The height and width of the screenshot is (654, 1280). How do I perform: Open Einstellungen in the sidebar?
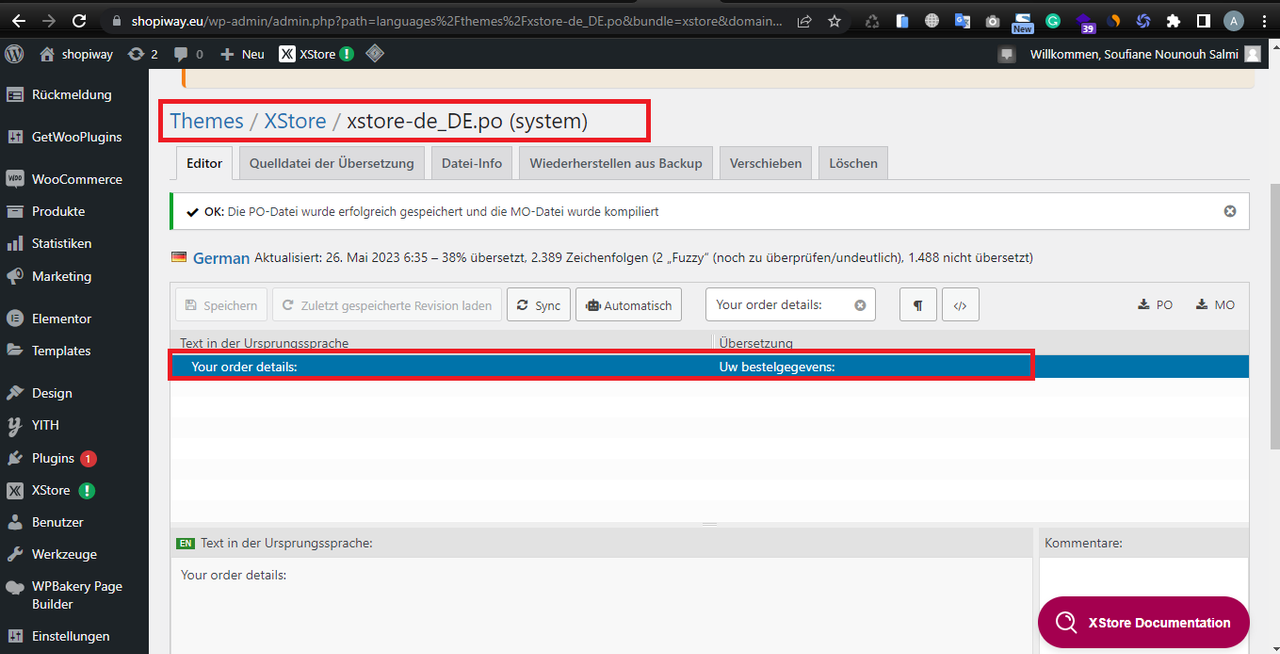74,636
